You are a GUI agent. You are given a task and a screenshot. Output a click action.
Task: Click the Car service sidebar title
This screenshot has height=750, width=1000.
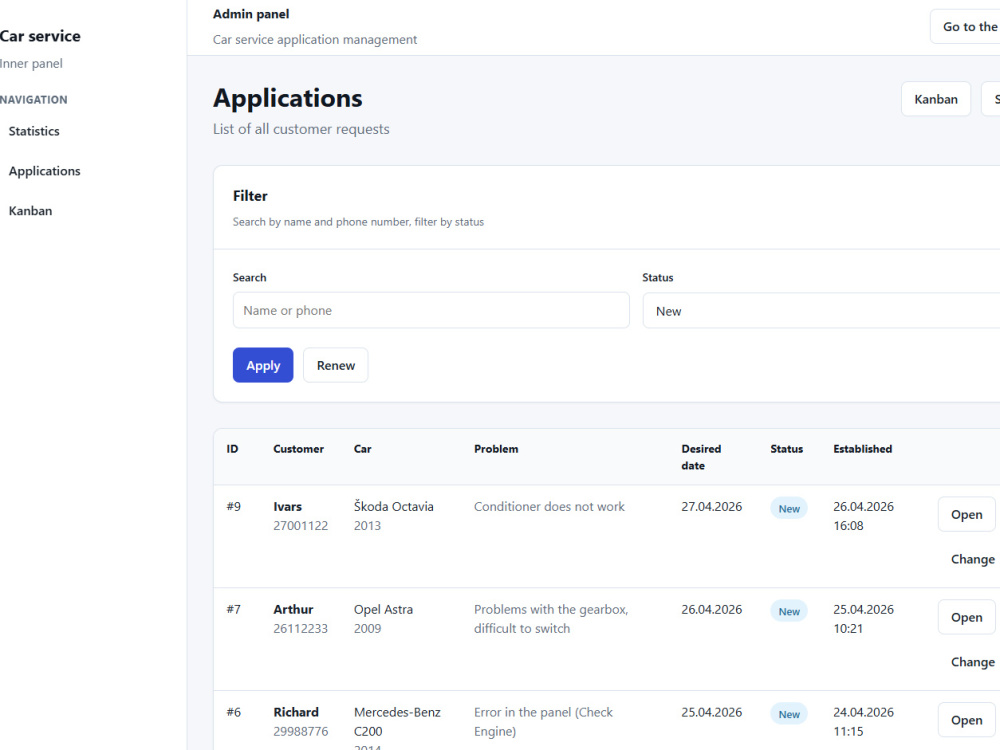pyautogui.click(x=40, y=36)
